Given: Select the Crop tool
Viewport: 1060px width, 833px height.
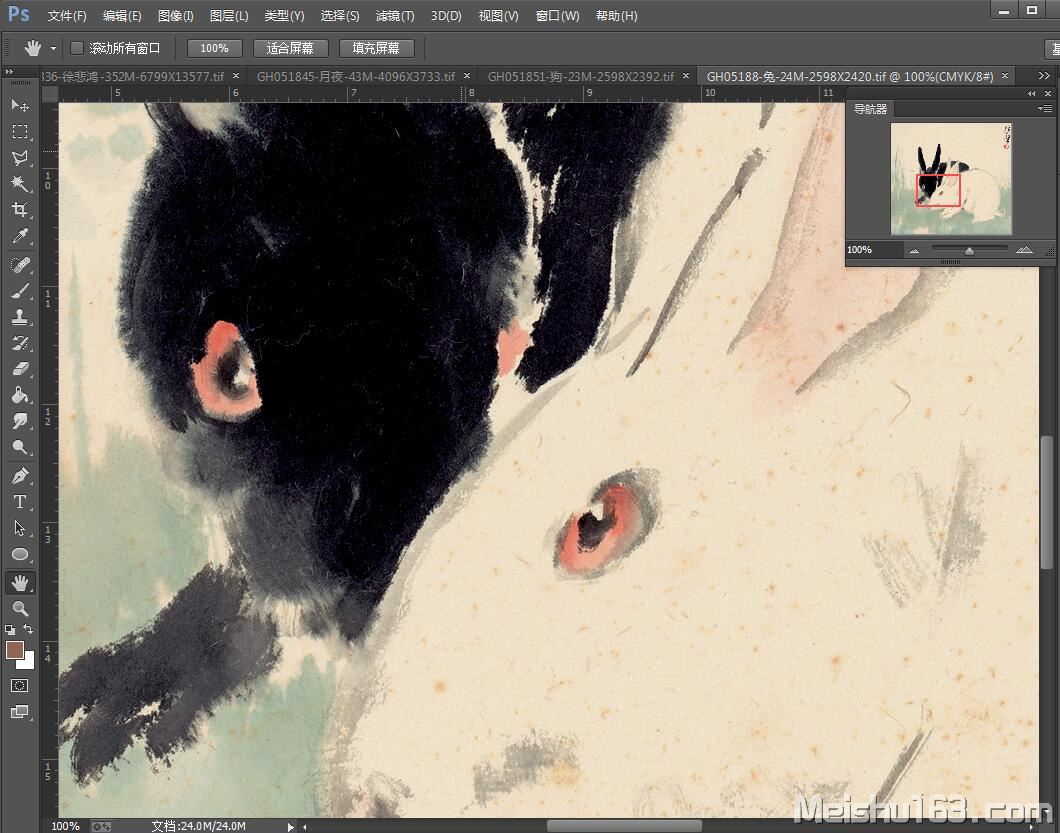Looking at the screenshot, I should pyautogui.click(x=20, y=210).
